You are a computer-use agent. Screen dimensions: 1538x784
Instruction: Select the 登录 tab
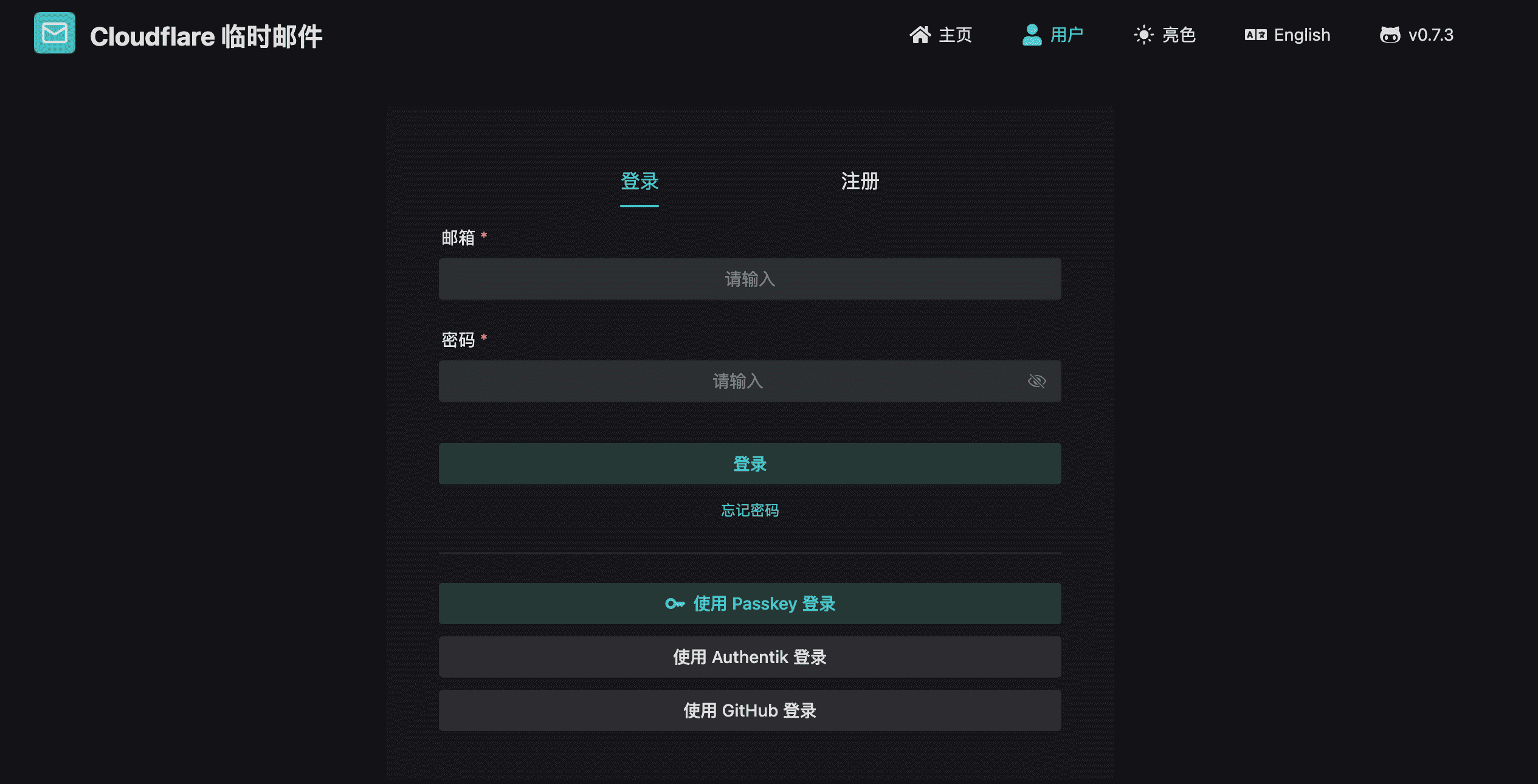click(639, 181)
